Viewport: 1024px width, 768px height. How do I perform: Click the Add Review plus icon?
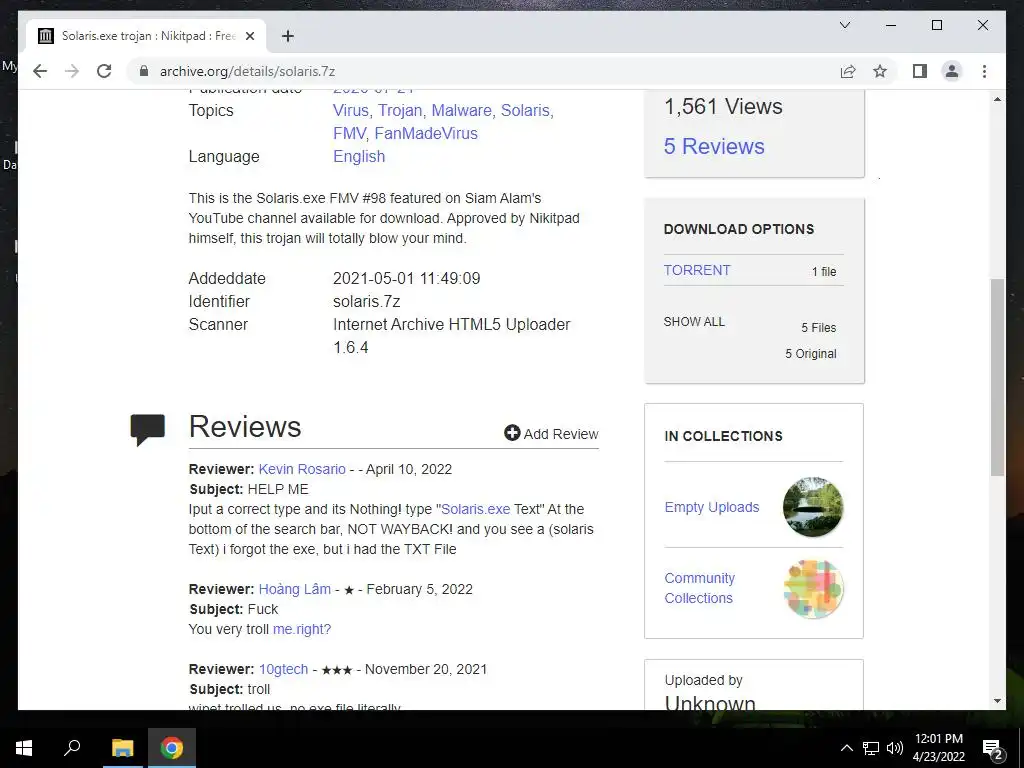pos(512,433)
